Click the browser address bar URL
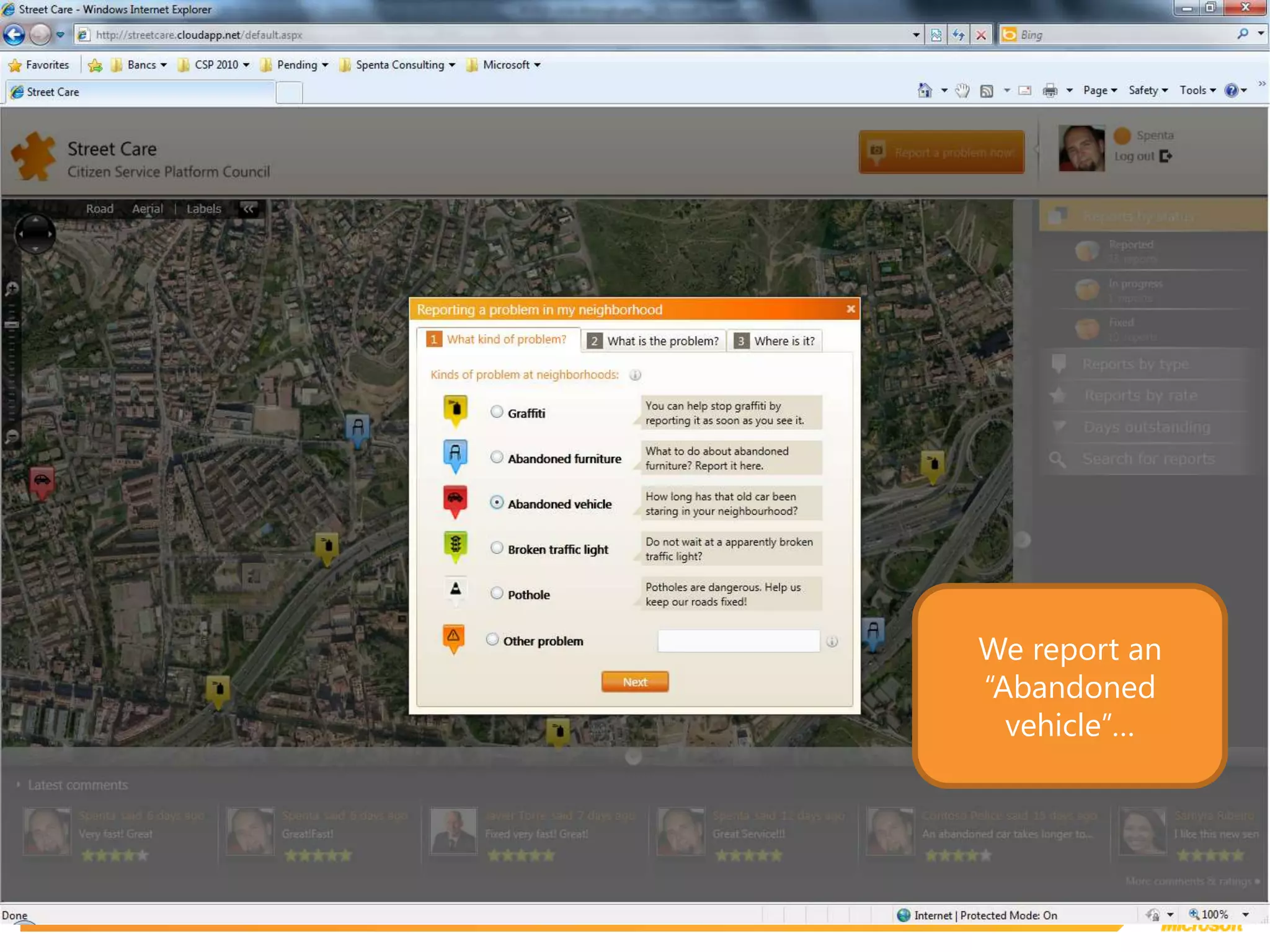 click(x=198, y=35)
